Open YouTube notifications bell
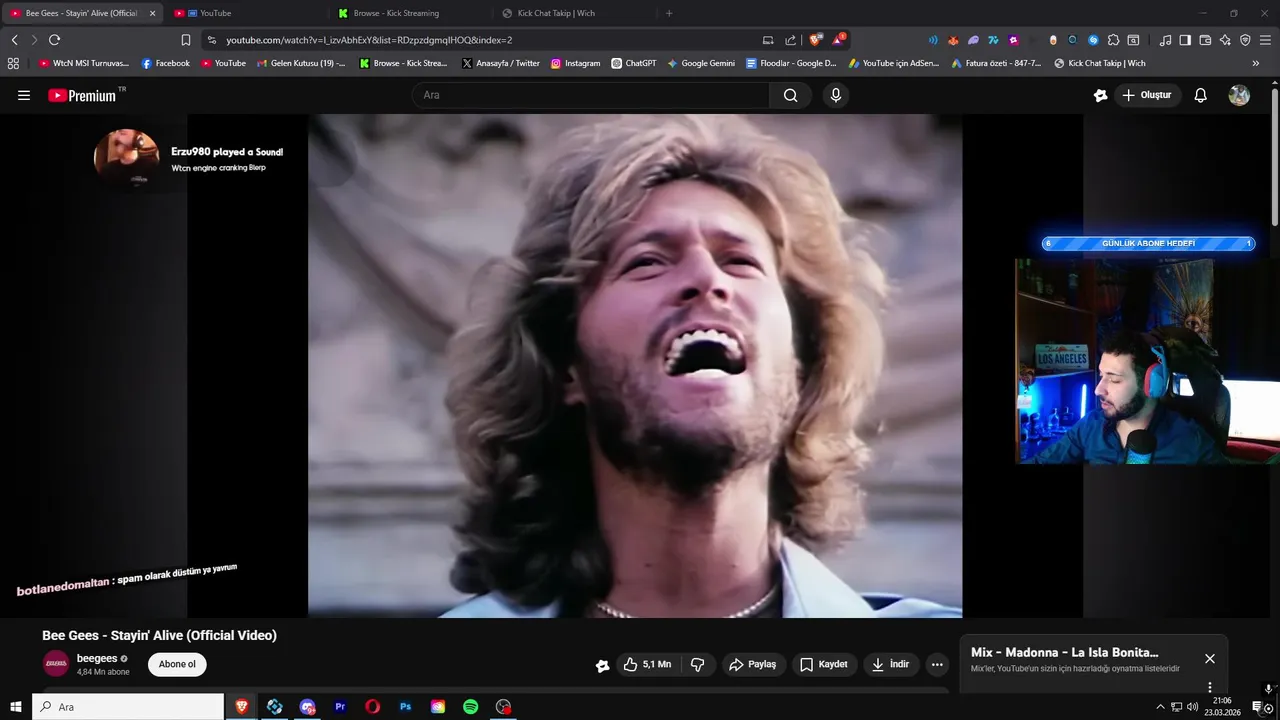 point(1200,95)
